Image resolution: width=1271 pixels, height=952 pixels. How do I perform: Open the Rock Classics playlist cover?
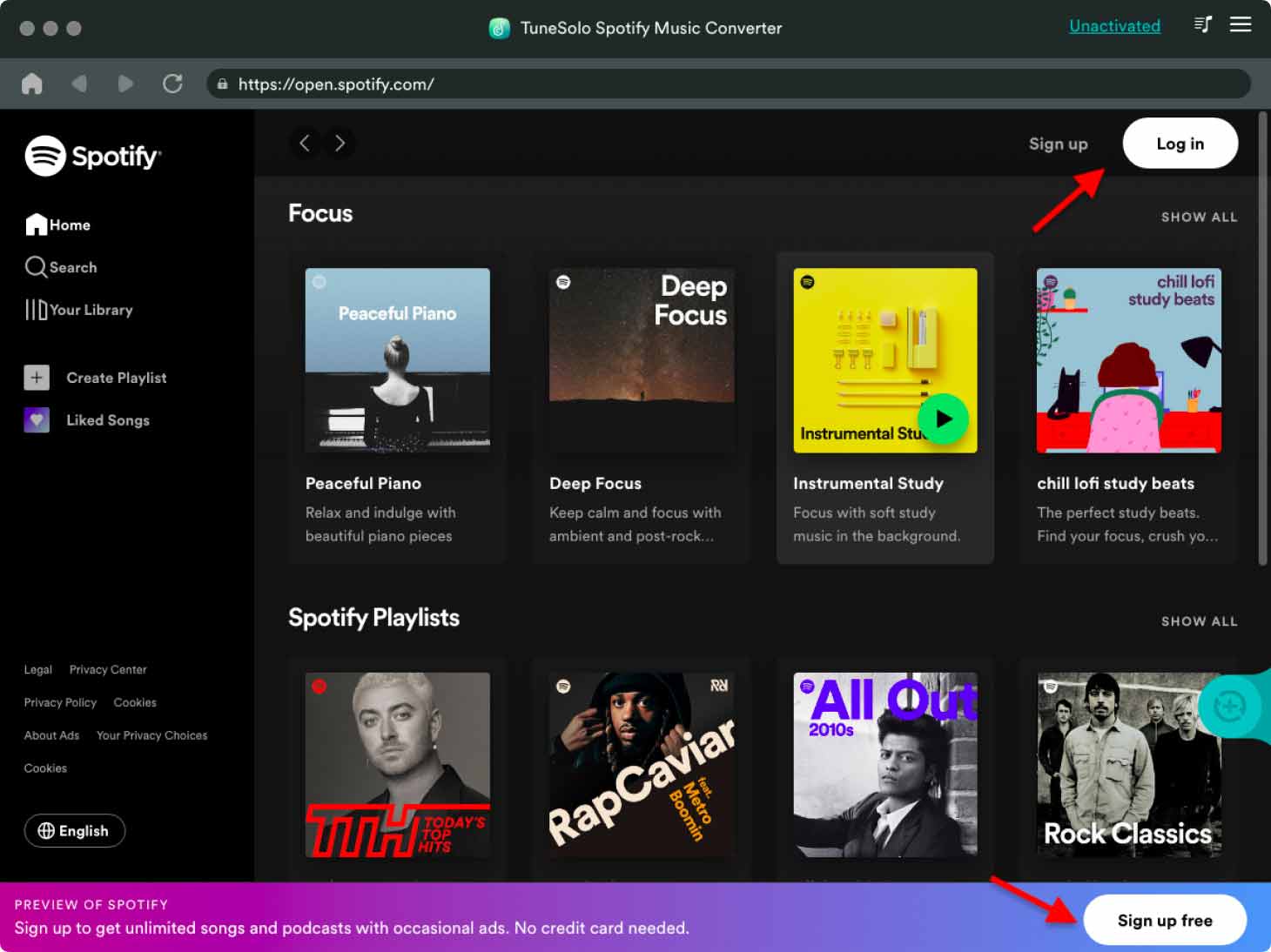click(1128, 765)
